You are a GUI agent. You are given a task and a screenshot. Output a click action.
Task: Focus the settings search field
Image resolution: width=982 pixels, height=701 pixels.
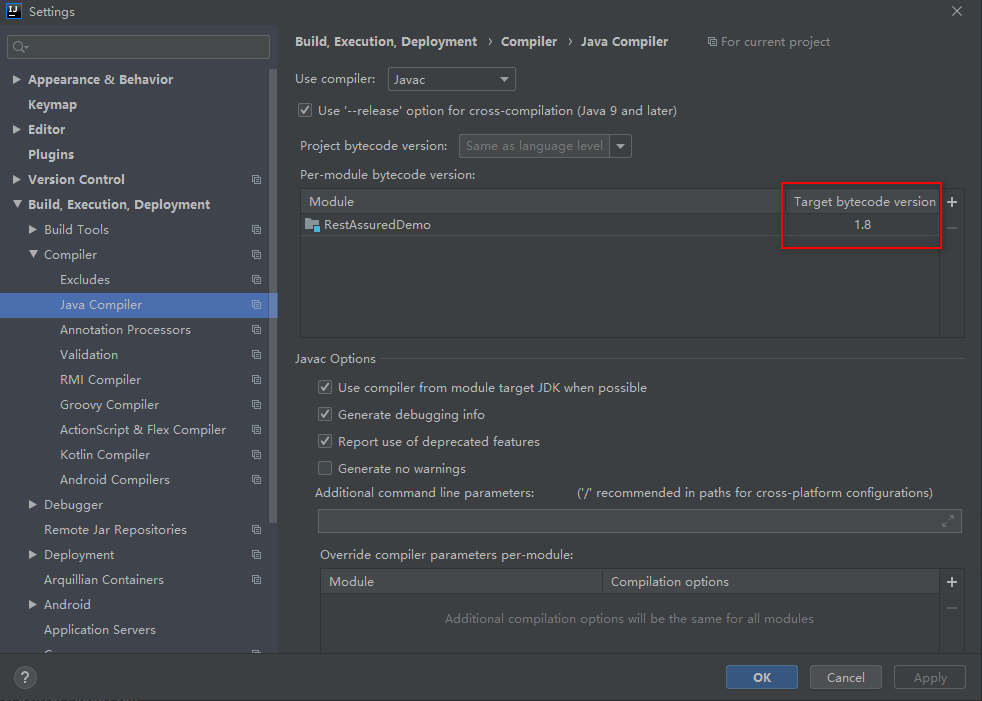coord(138,47)
